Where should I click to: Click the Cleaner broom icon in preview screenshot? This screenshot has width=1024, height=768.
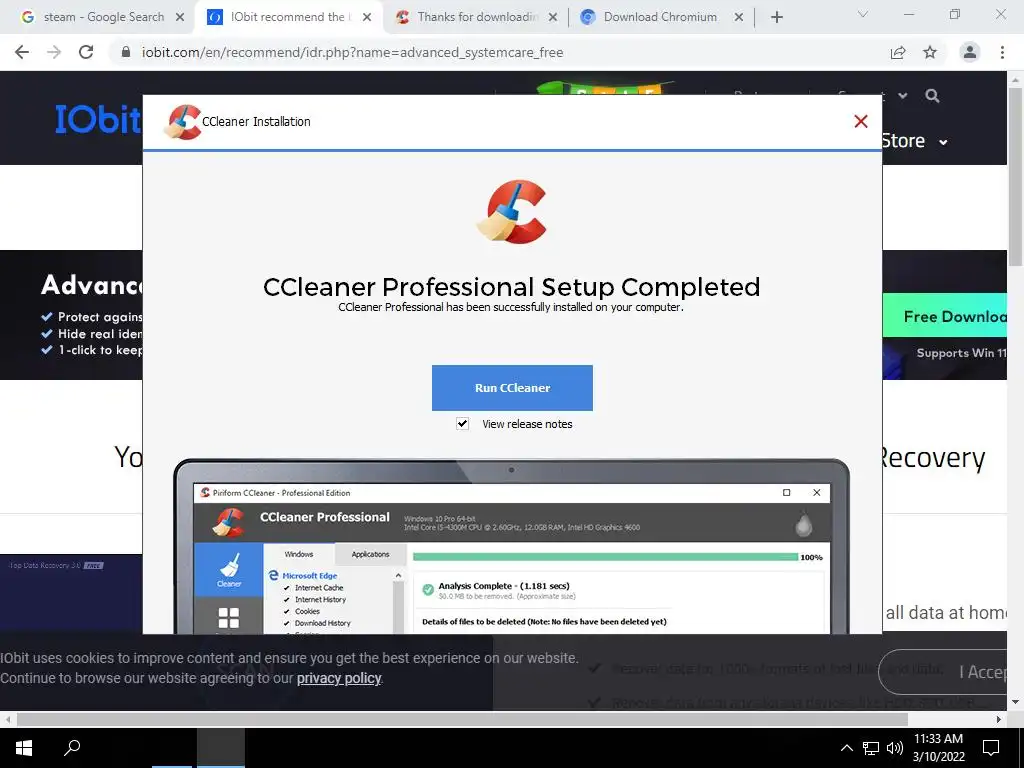click(x=229, y=569)
